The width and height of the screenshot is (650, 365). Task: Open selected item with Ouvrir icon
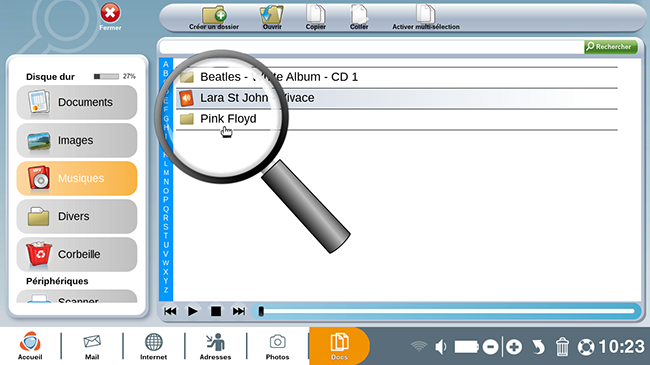click(x=272, y=16)
